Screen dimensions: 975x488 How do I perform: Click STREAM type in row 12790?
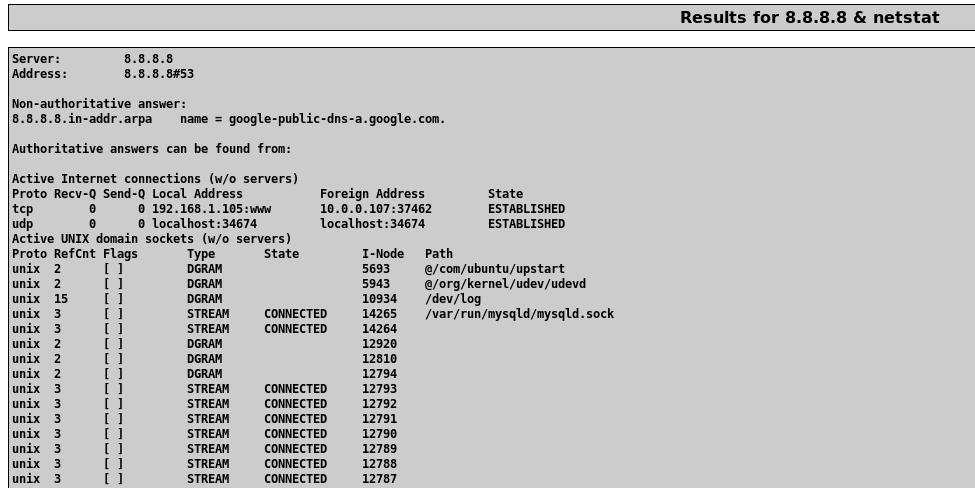click(208, 434)
